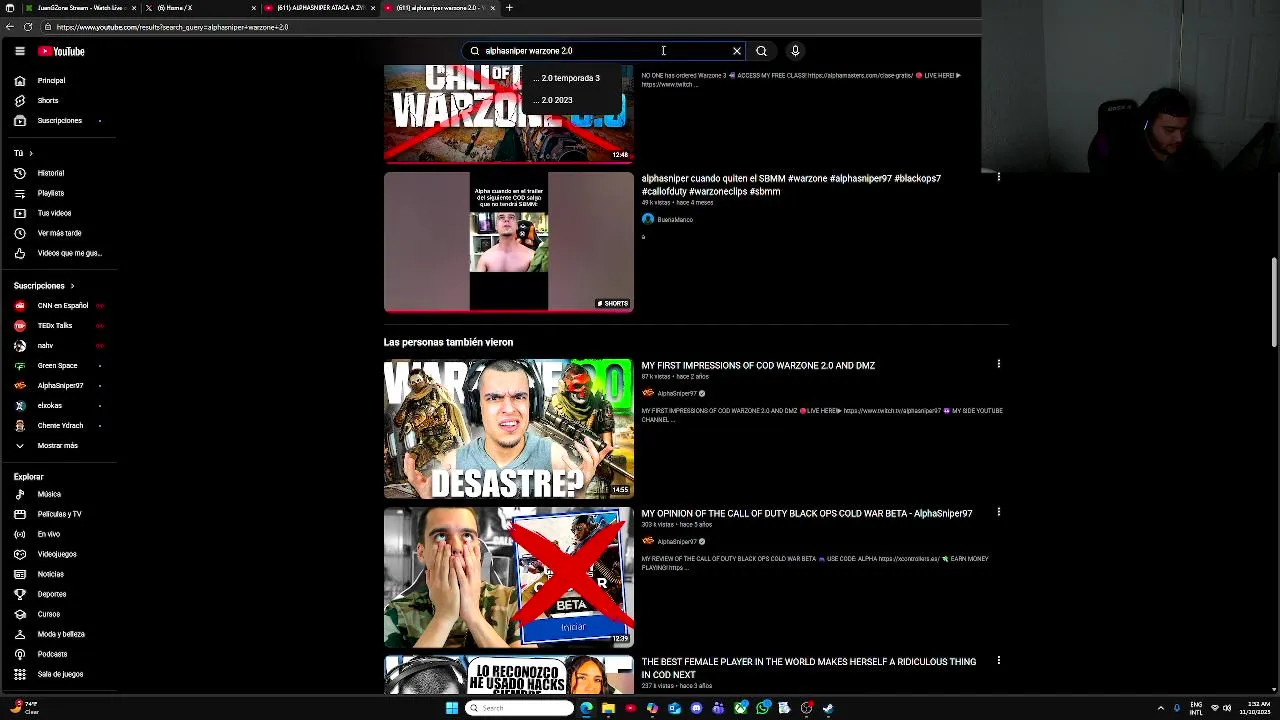Open options menu for FIRST IMPRESSIONS video
This screenshot has width=1280, height=720.
point(998,364)
